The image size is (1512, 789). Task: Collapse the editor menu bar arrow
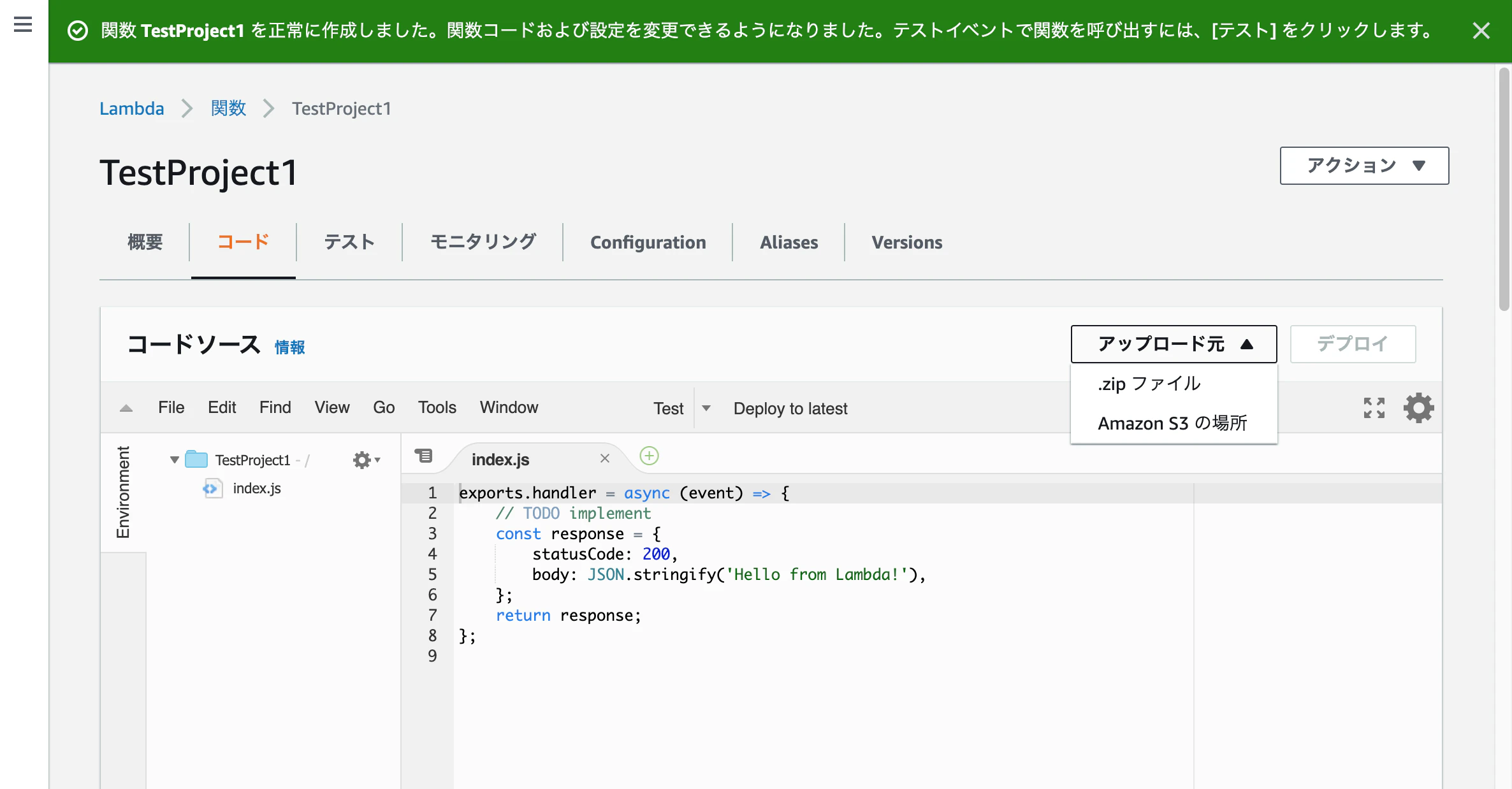coord(126,409)
